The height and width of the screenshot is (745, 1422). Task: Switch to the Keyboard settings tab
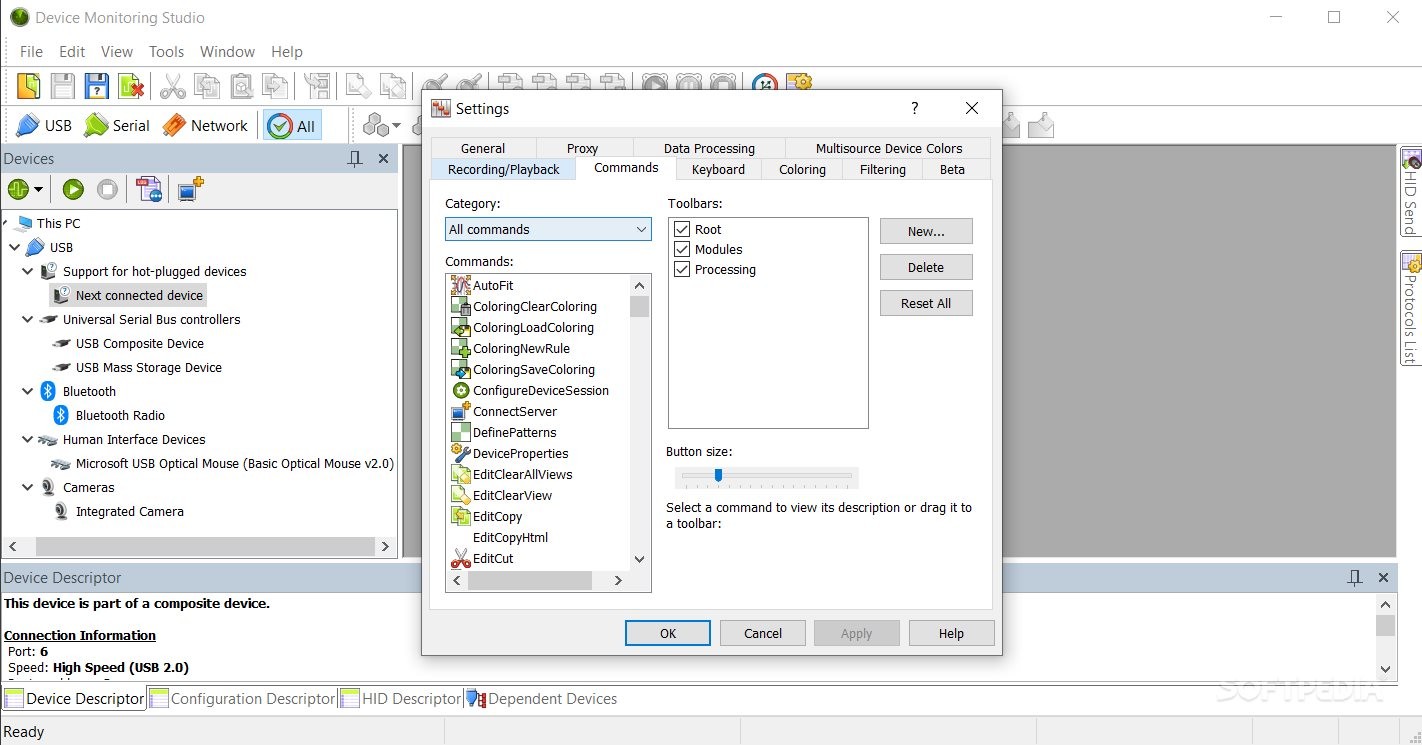click(x=718, y=169)
